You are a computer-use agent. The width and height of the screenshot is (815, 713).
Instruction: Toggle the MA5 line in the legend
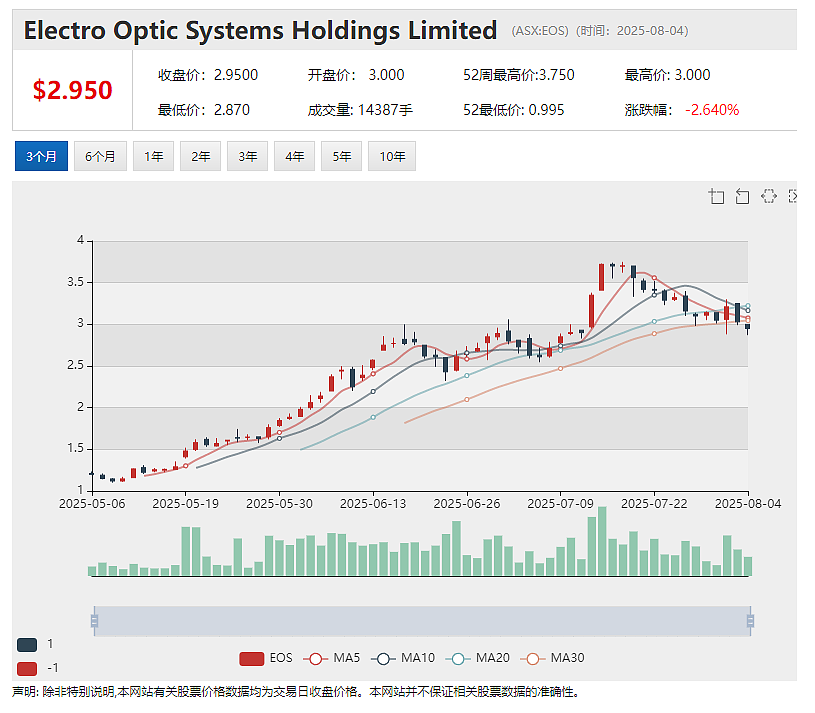tap(332, 658)
